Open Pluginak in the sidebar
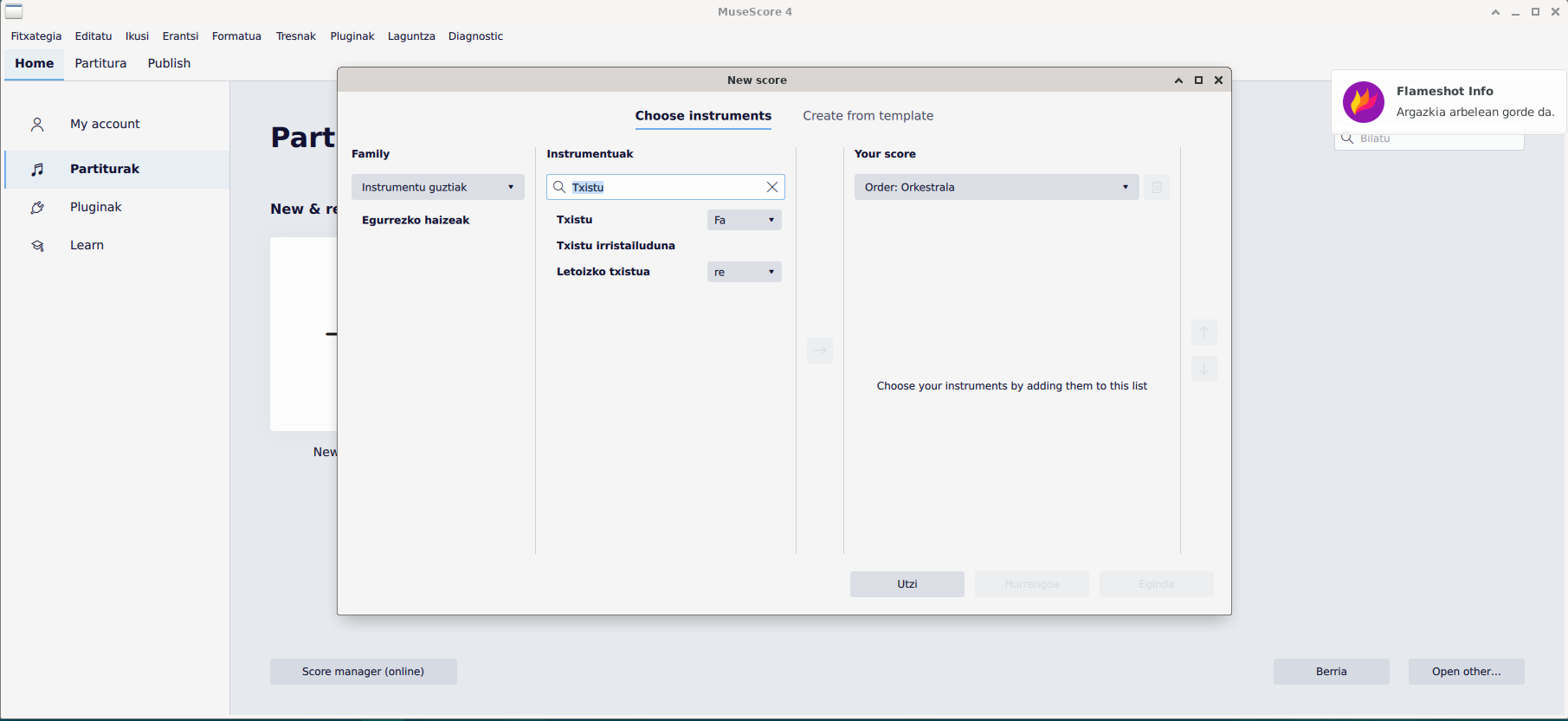 pos(117,208)
